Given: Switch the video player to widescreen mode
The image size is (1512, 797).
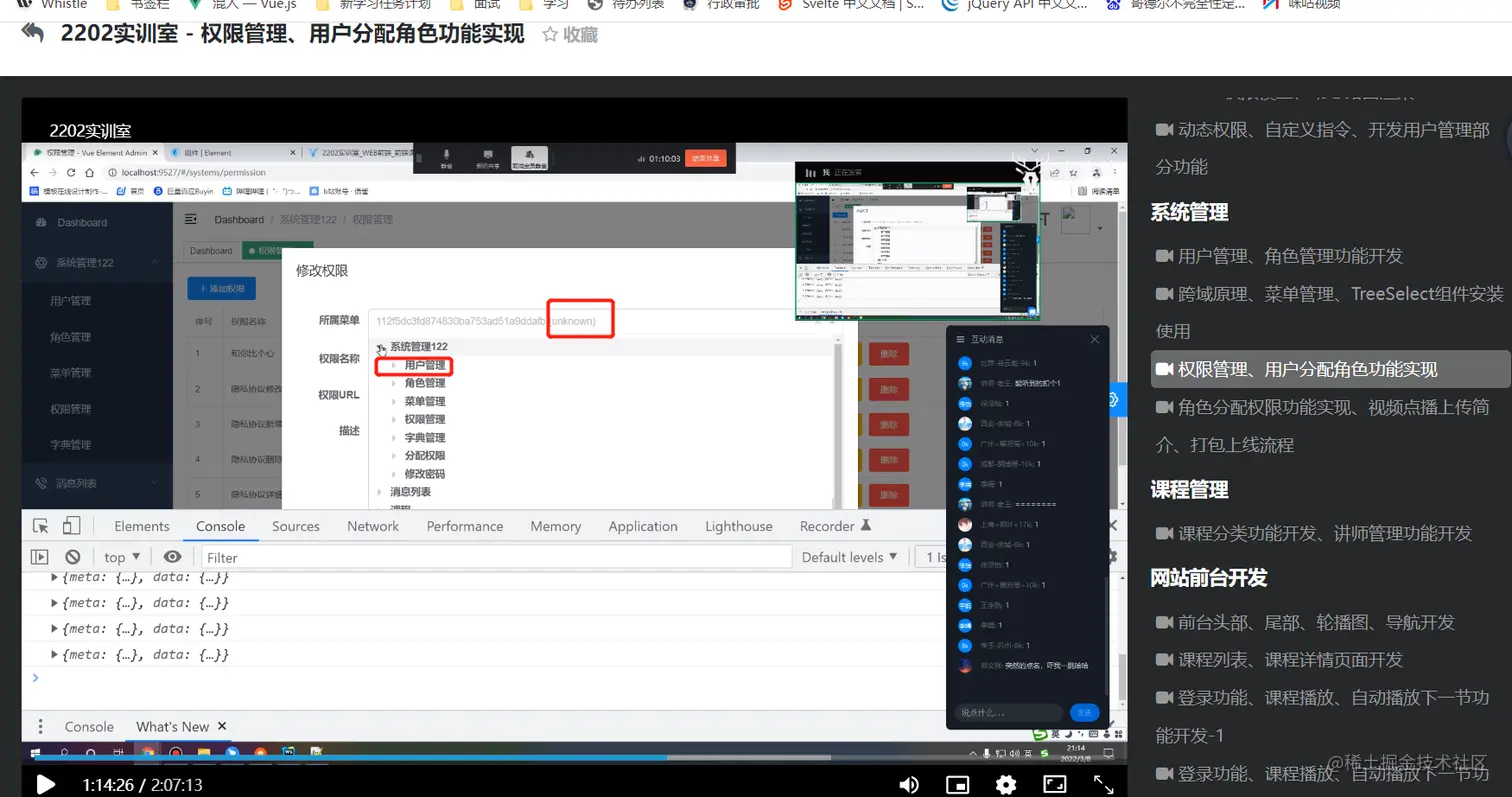Looking at the screenshot, I should 1055,785.
